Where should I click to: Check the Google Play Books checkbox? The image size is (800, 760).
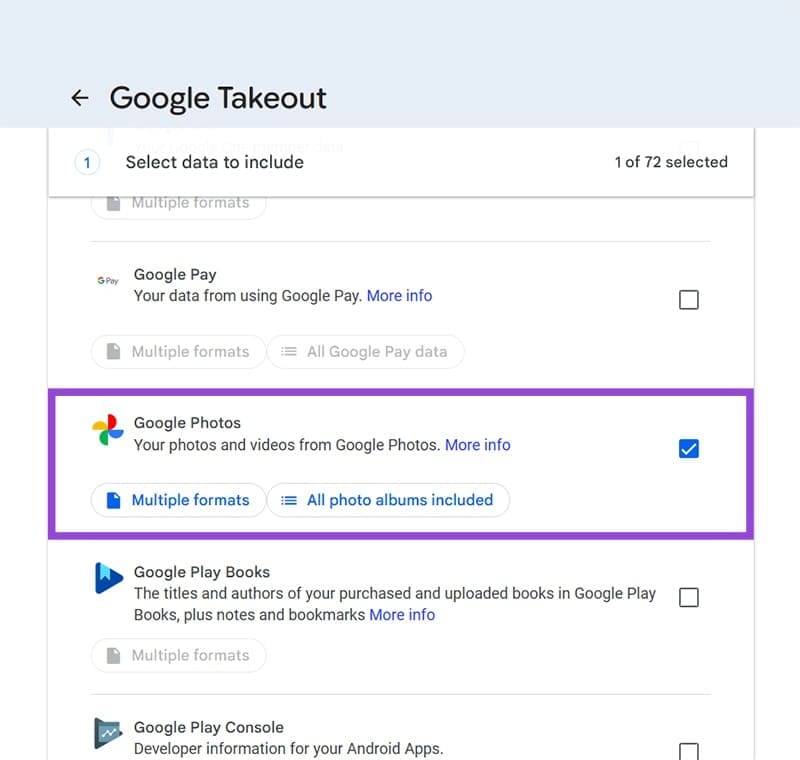click(x=688, y=598)
